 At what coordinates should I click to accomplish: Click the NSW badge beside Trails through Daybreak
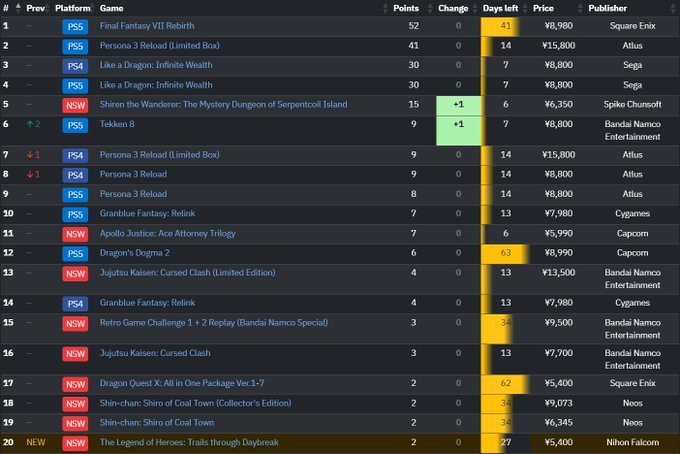pyautogui.click(x=75, y=443)
